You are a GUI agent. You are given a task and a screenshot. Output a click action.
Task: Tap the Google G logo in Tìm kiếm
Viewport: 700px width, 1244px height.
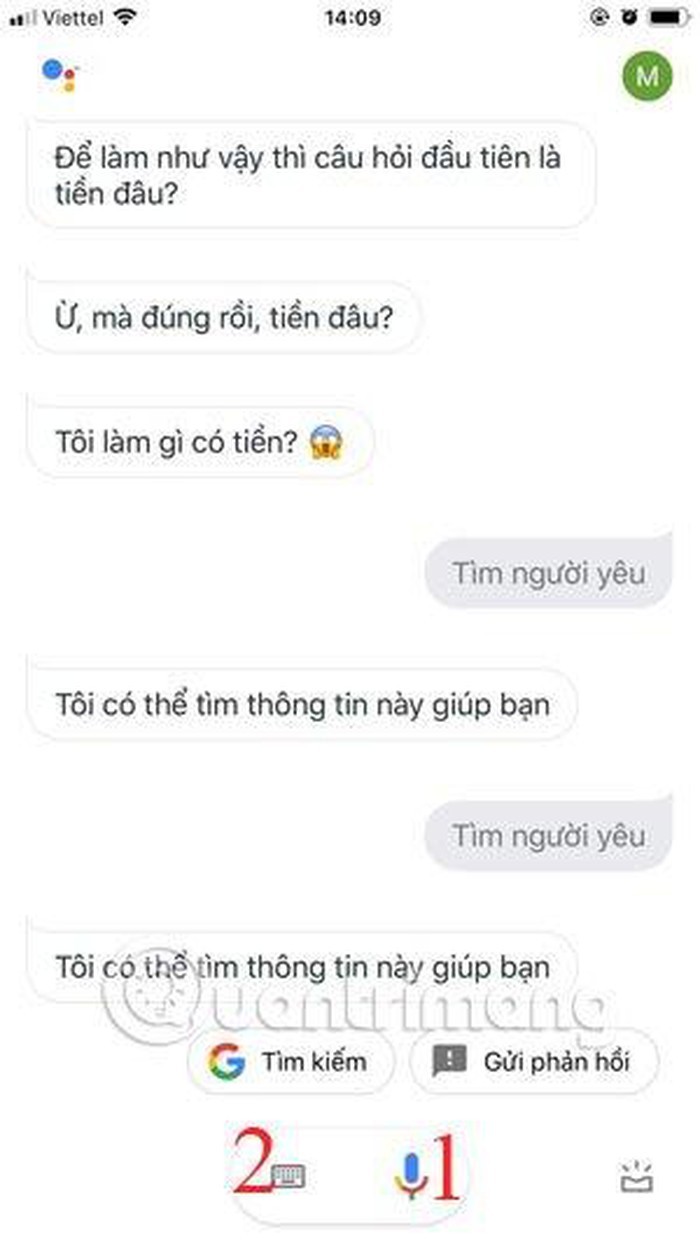pos(225,1061)
